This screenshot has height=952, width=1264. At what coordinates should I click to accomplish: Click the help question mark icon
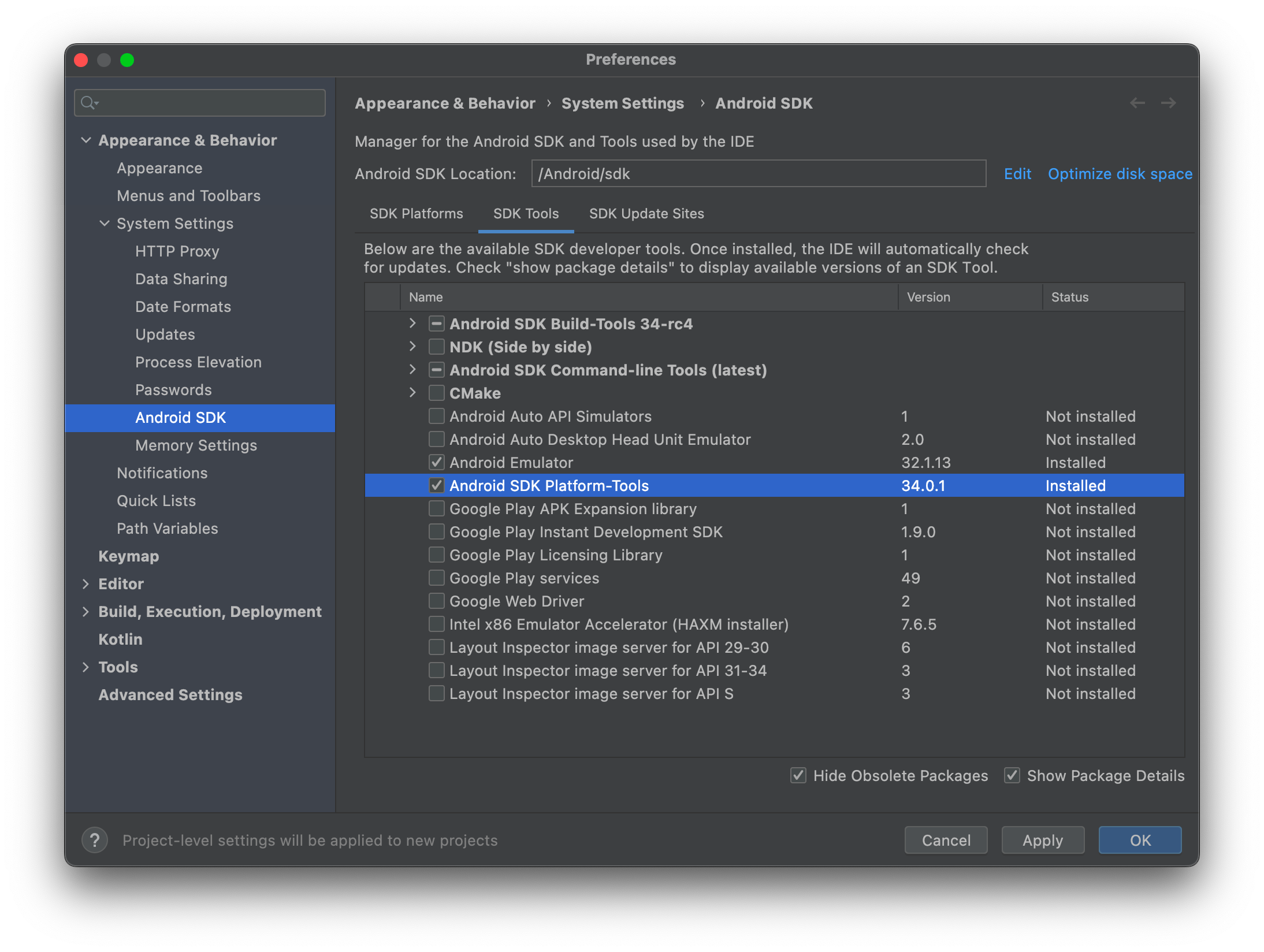(95, 841)
